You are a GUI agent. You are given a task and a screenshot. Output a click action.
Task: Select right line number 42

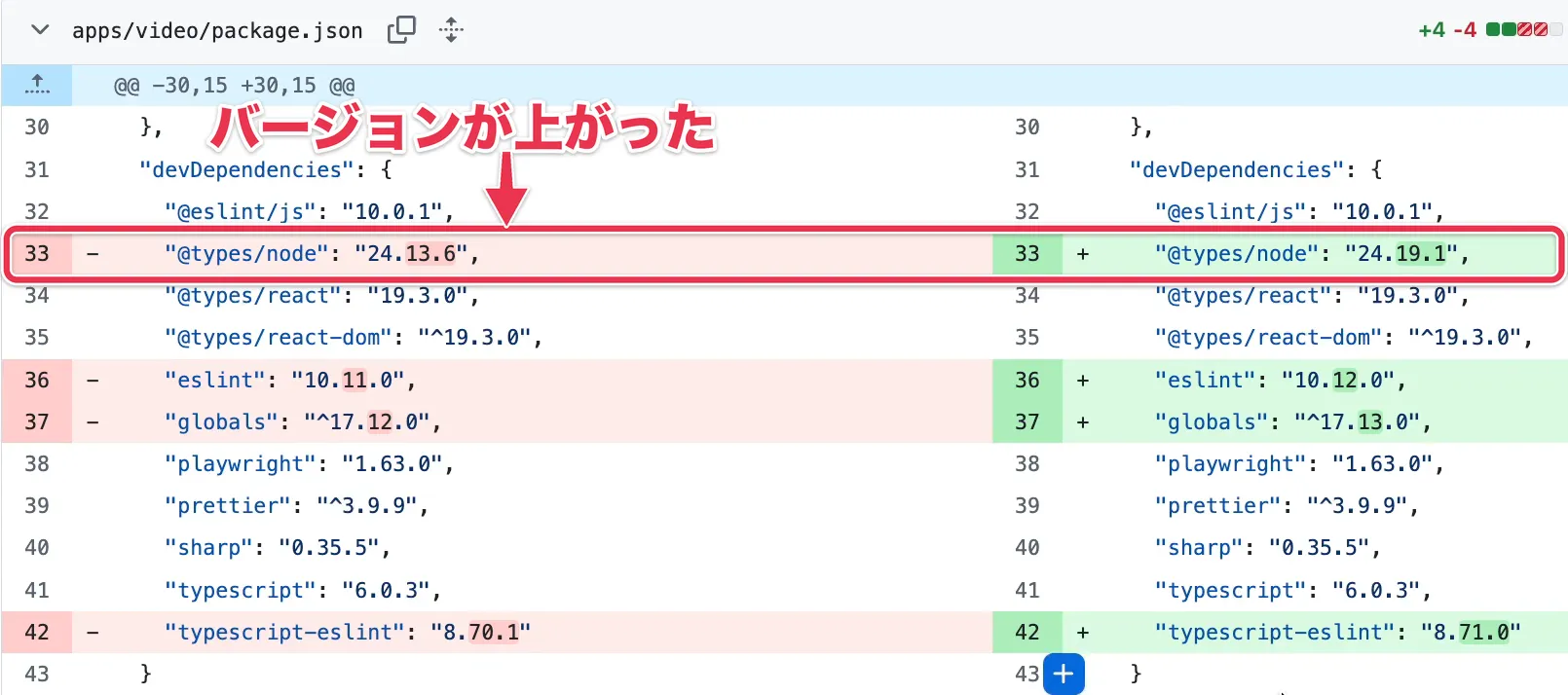point(1027,633)
